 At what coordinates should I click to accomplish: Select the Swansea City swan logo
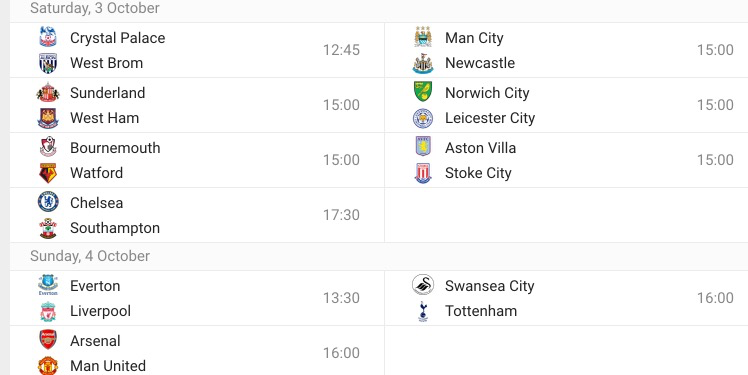(x=423, y=285)
